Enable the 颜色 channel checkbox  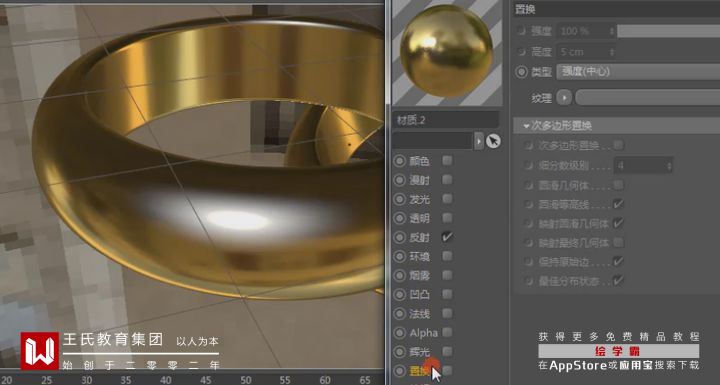point(447,160)
